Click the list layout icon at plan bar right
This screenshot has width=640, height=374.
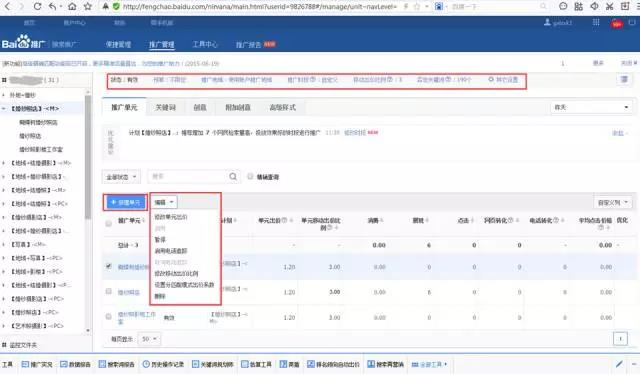click(624, 79)
